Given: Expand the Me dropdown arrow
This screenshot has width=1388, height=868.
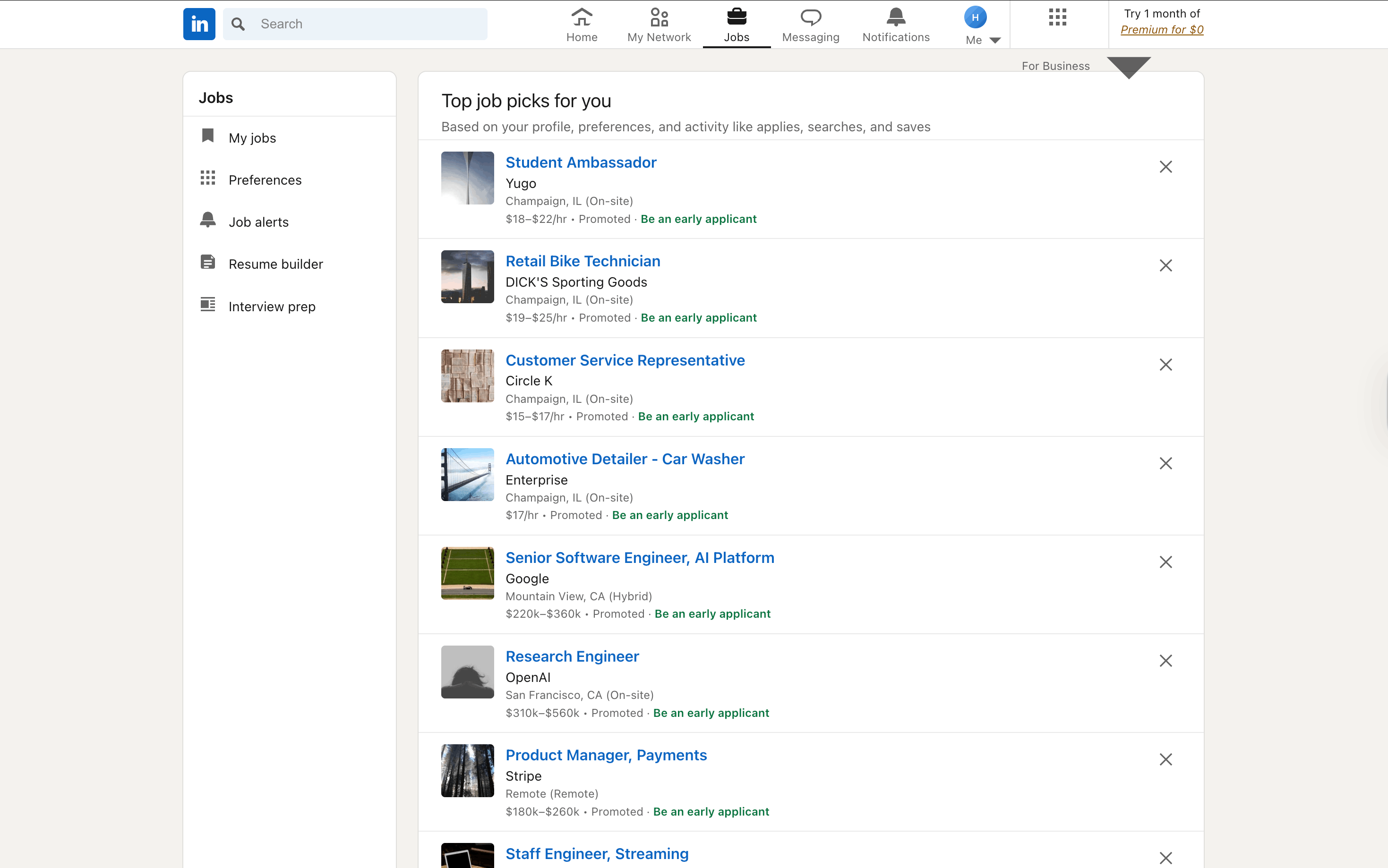Looking at the screenshot, I should pos(995,40).
